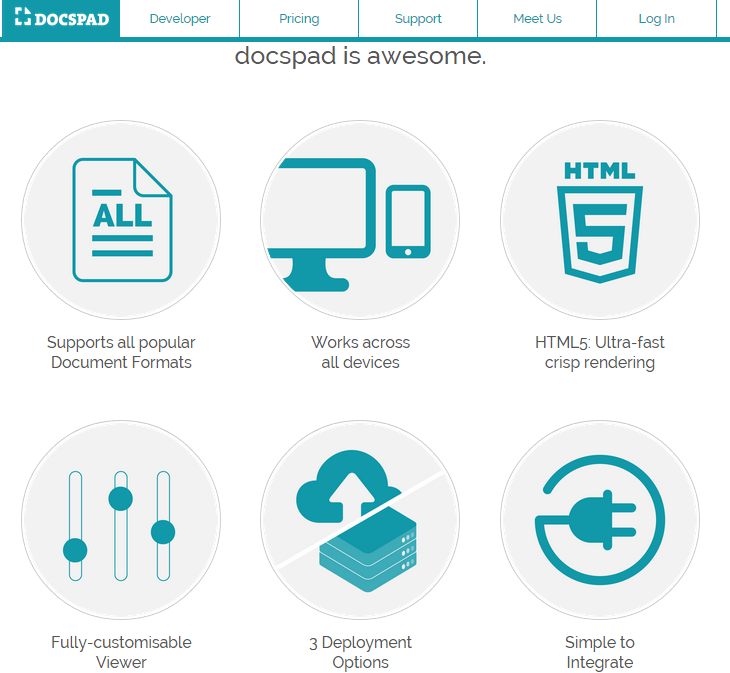
Task: Go to the Pricing page
Action: (x=299, y=19)
